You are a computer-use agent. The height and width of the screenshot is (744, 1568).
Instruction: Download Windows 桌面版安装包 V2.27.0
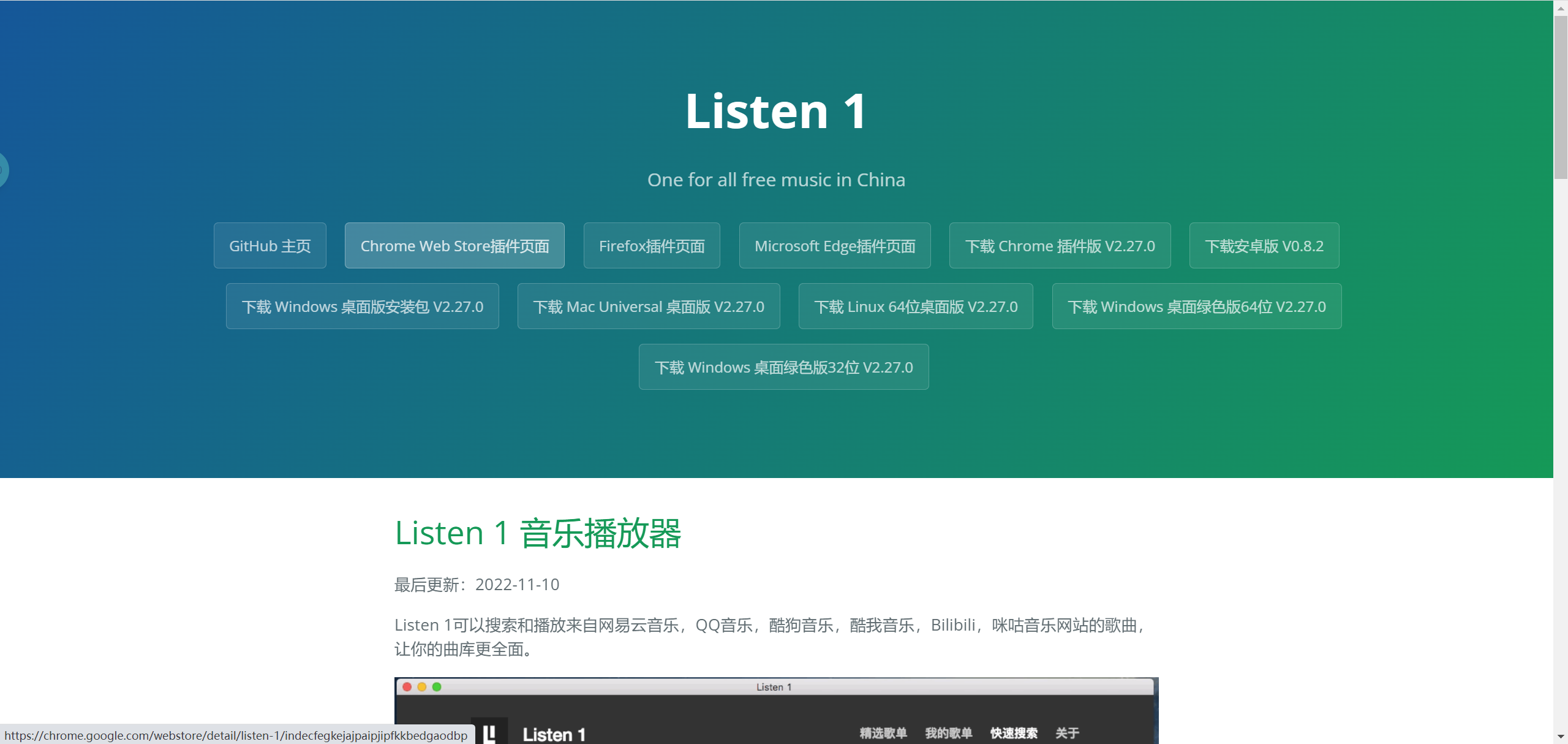[362, 306]
